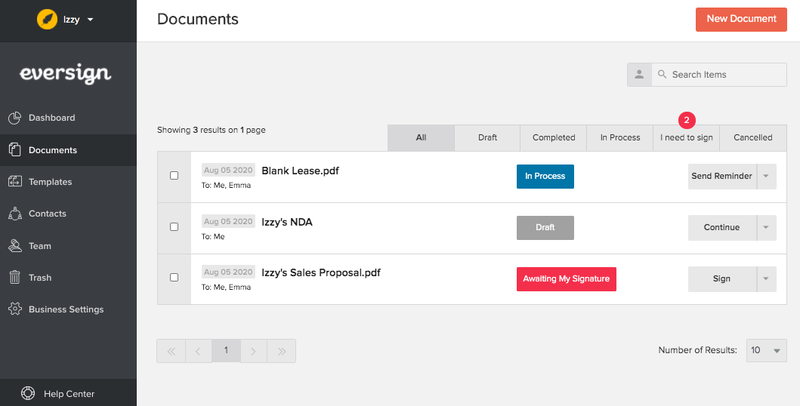Click the Trash bin icon
The height and width of the screenshot is (406, 800).
click(x=15, y=277)
